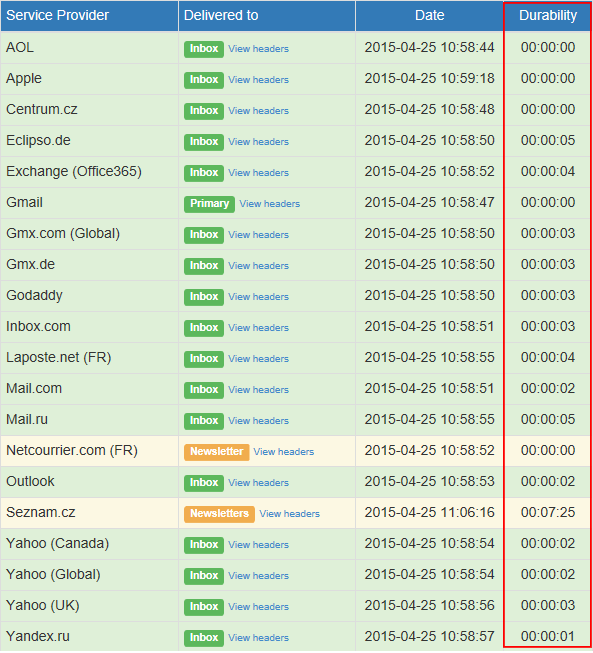Click Eclipso.de durability value 00:00:05
593x653 pixels.
[548, 141]
